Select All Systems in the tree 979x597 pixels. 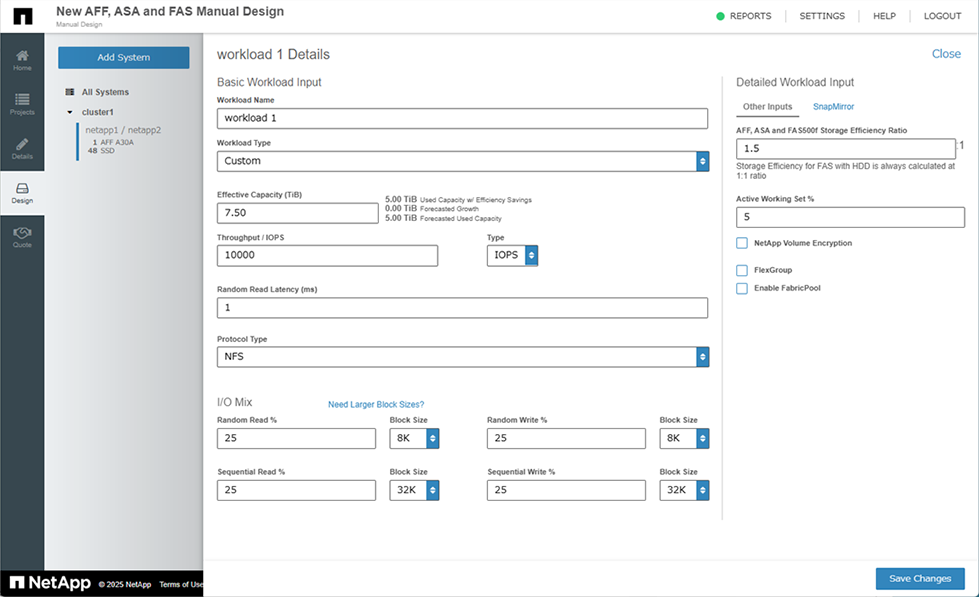105,92
